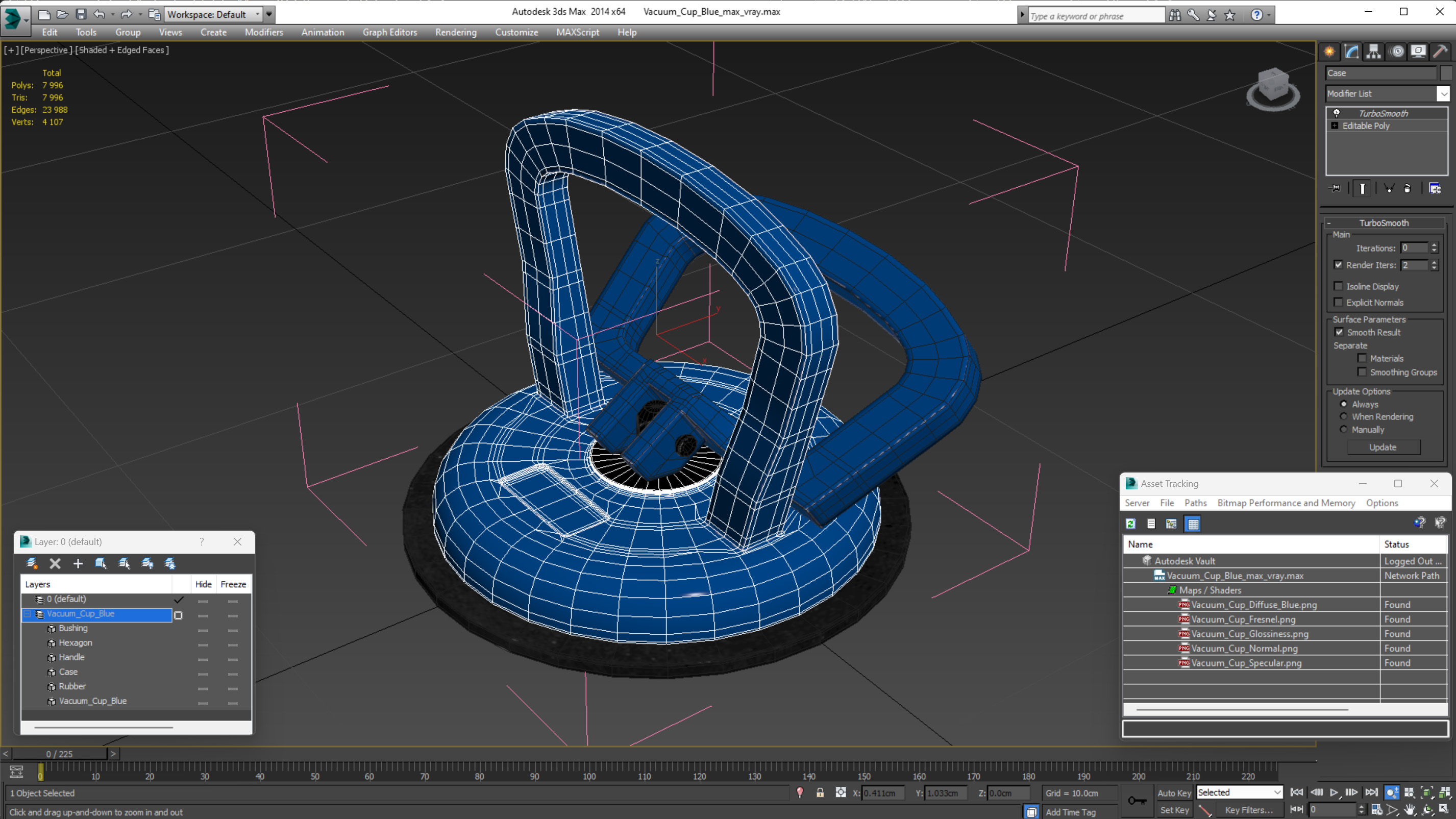The width and height of the screenshot is (1456, 819).
Task: Click Table View icon in Asset Tracking
Action: pyautogui.click(x=1193, y=524)
